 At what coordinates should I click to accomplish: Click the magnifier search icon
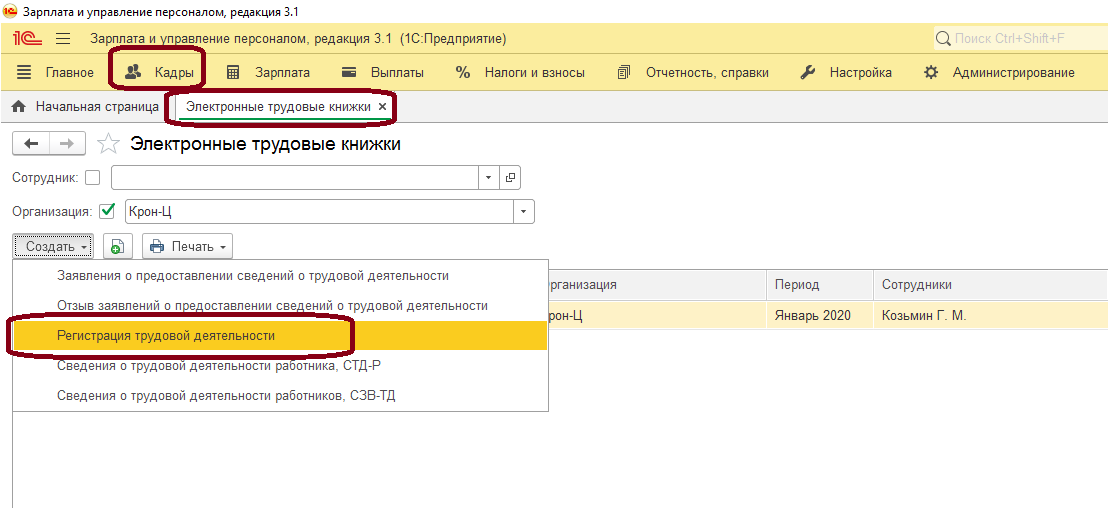click(x=943, y=38)
